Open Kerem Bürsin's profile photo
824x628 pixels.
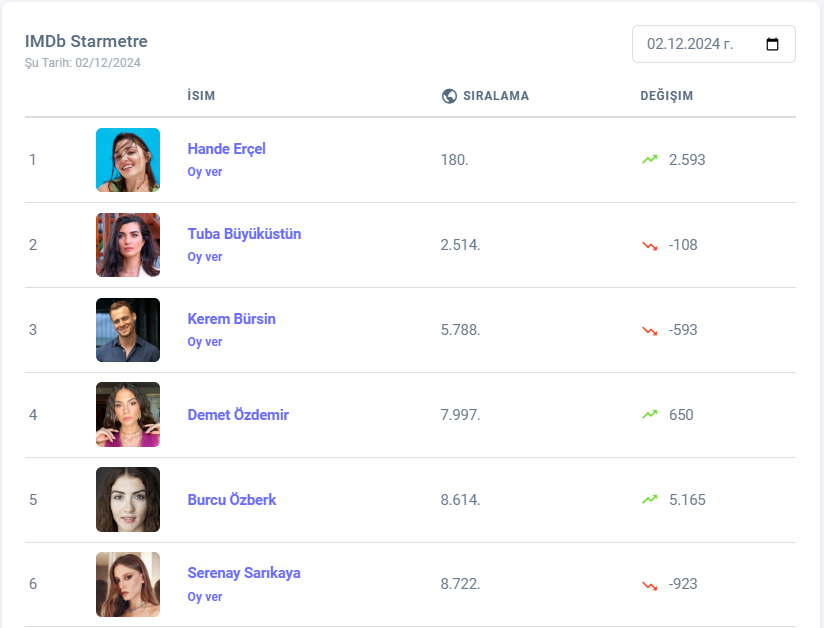(128, 330)
